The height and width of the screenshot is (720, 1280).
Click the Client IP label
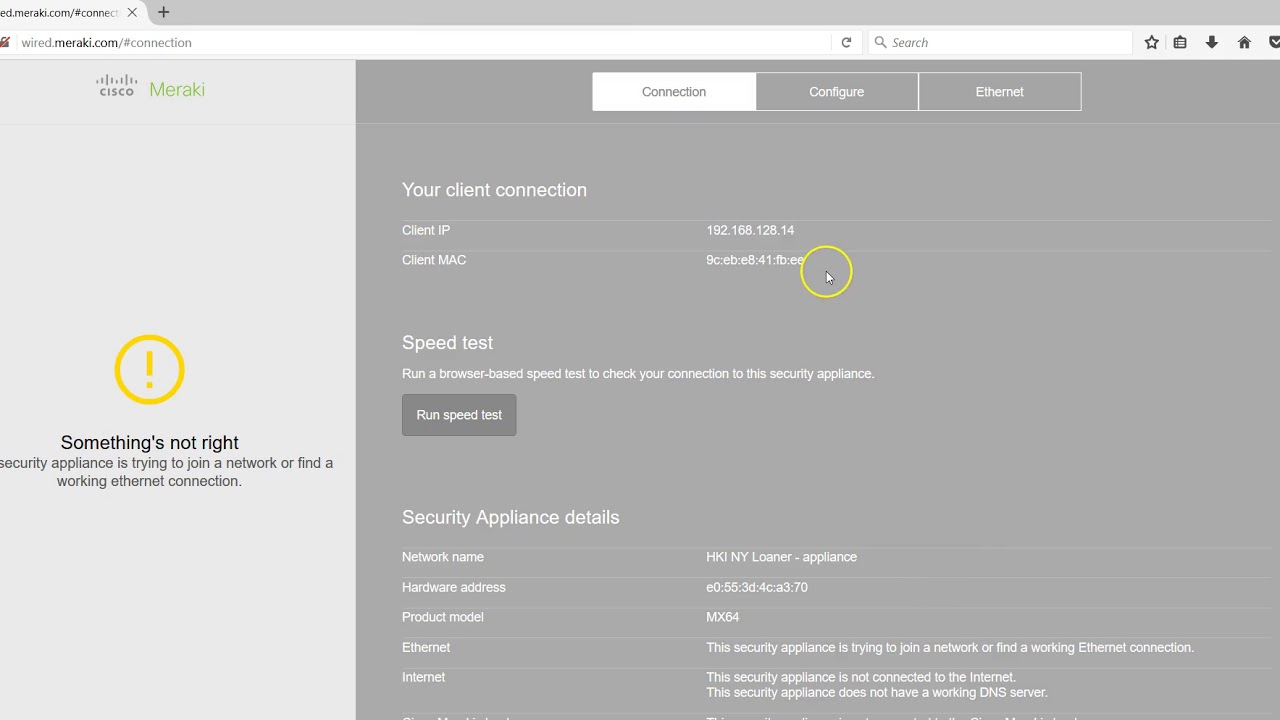tap(426, 230)
